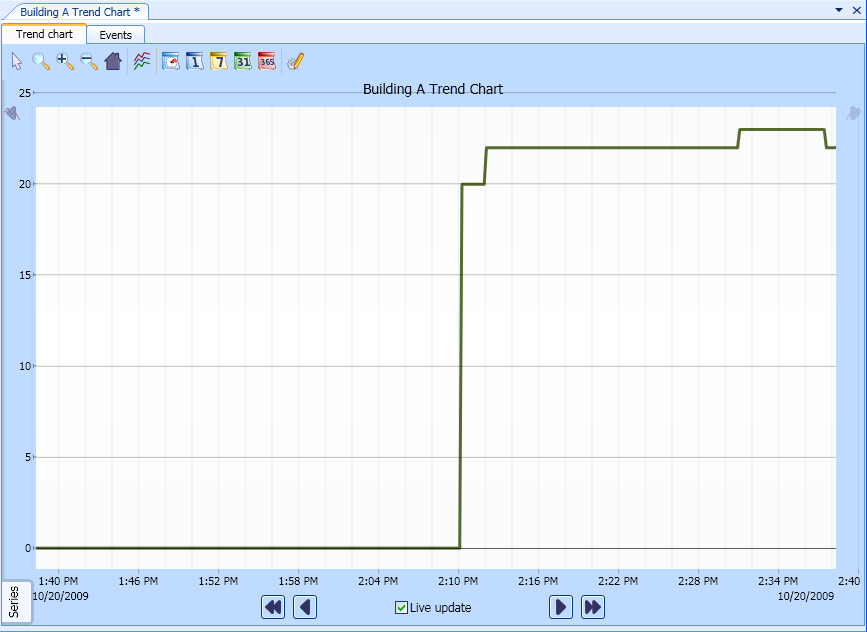Screen dimensions: 867x632
Task: Show the last hour using the clock calendar icon
Action: 171,61
